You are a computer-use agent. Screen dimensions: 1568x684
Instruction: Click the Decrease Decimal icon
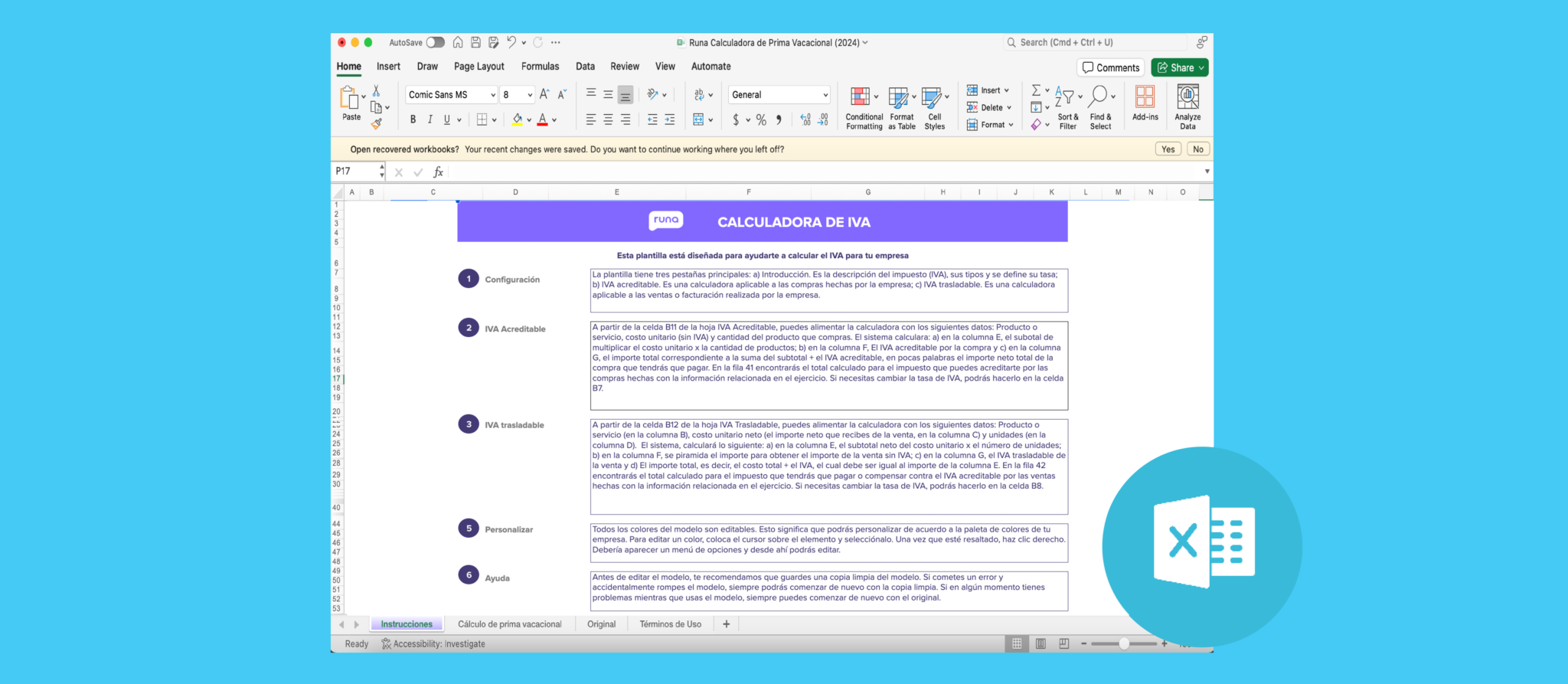(823, 119)
